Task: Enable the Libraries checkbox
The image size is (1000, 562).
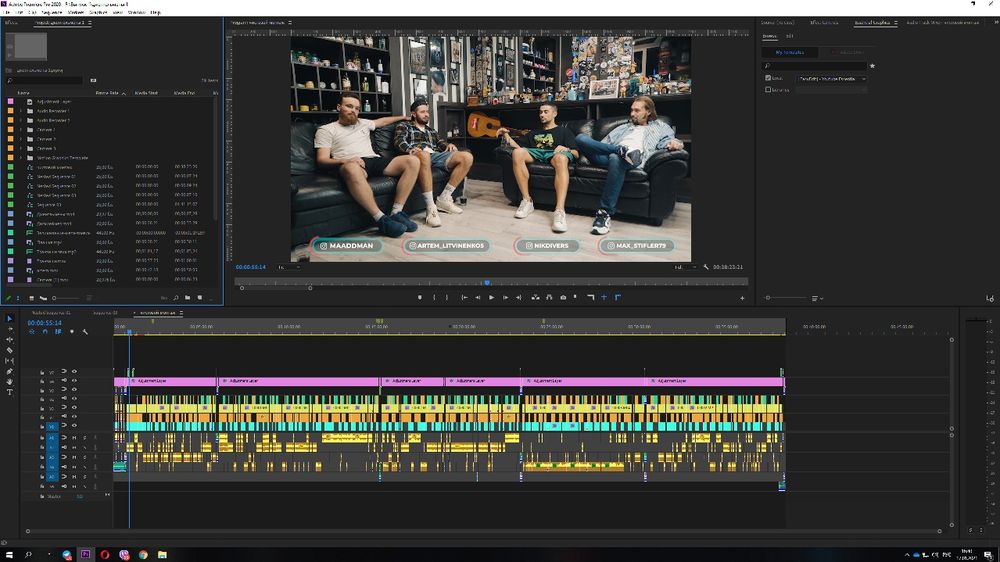Action: click(767, 90)
